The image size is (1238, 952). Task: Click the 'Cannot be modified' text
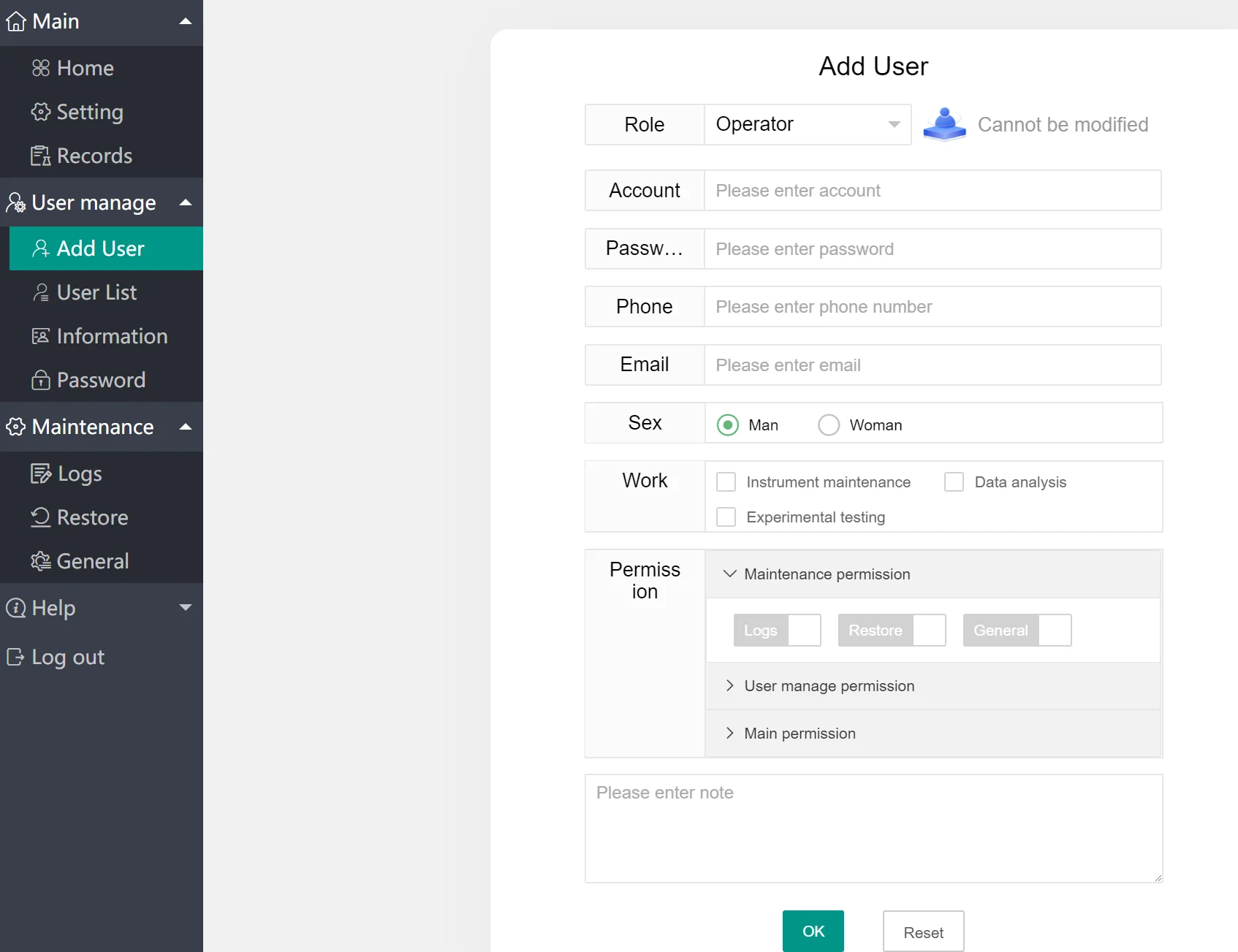[x=1063, y=125]
